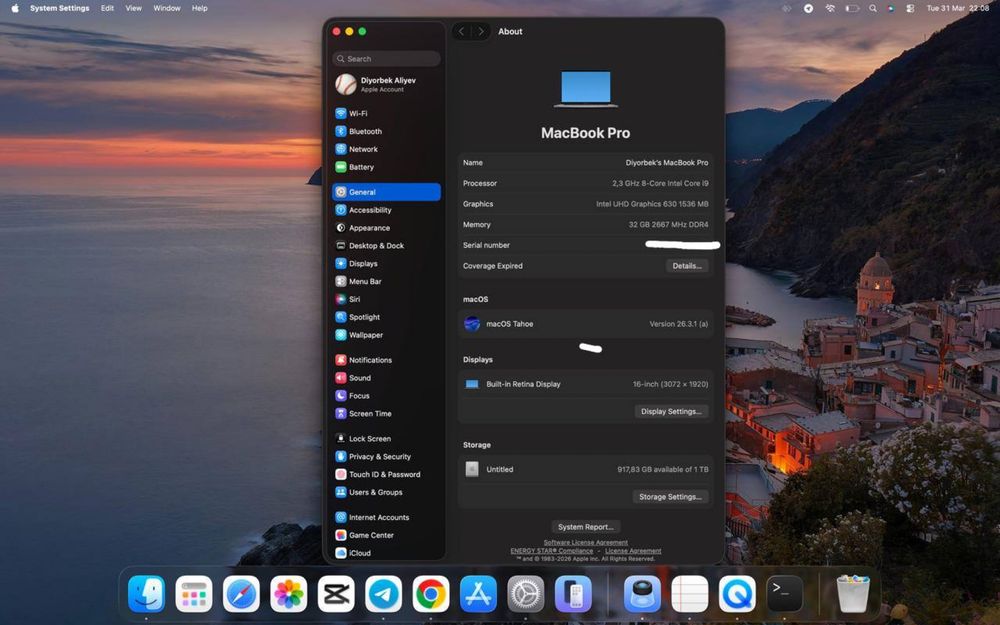Select Menu Bar settings

click(386, 281)
